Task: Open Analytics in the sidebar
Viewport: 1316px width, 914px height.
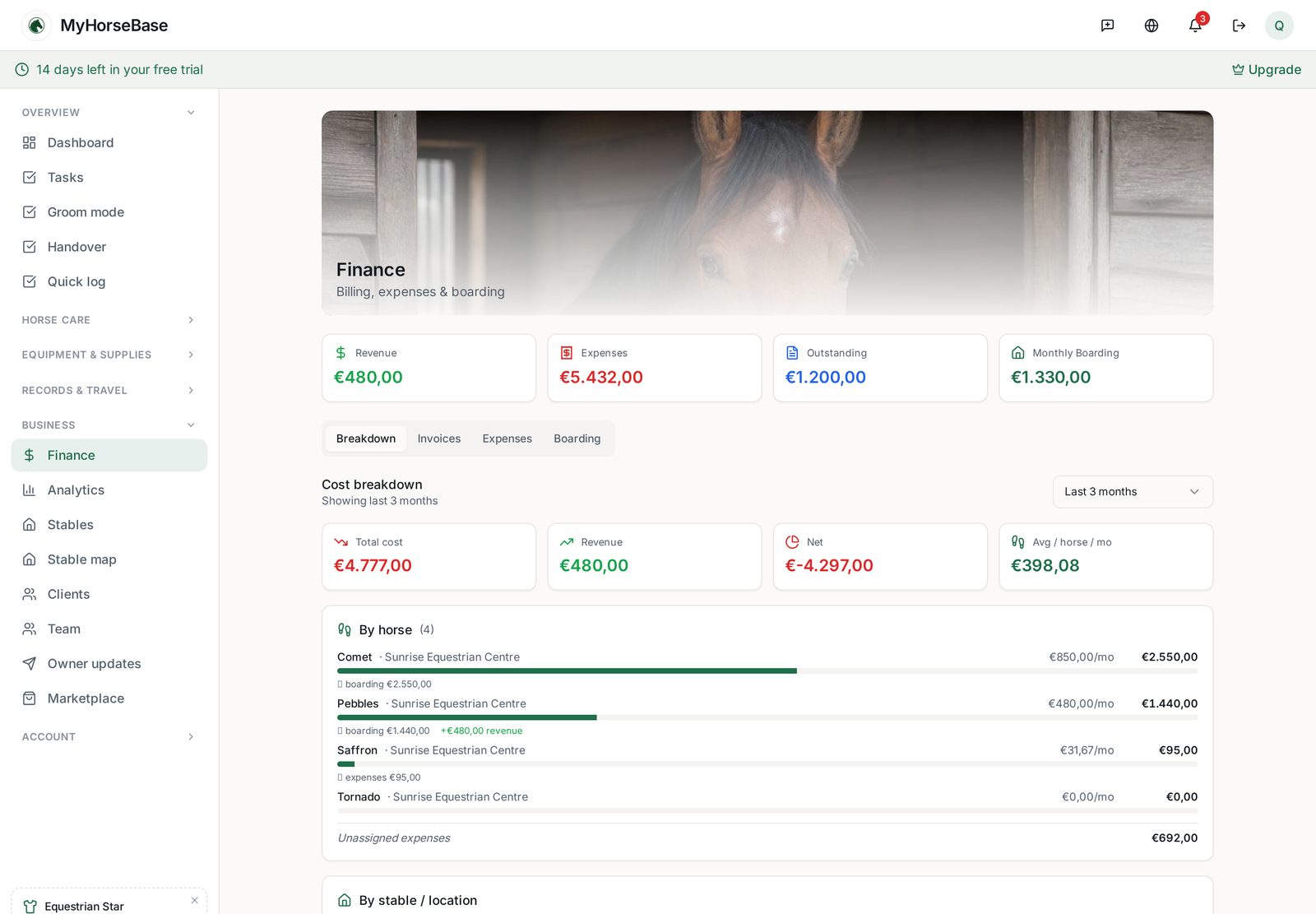Action: click(109, 490)
